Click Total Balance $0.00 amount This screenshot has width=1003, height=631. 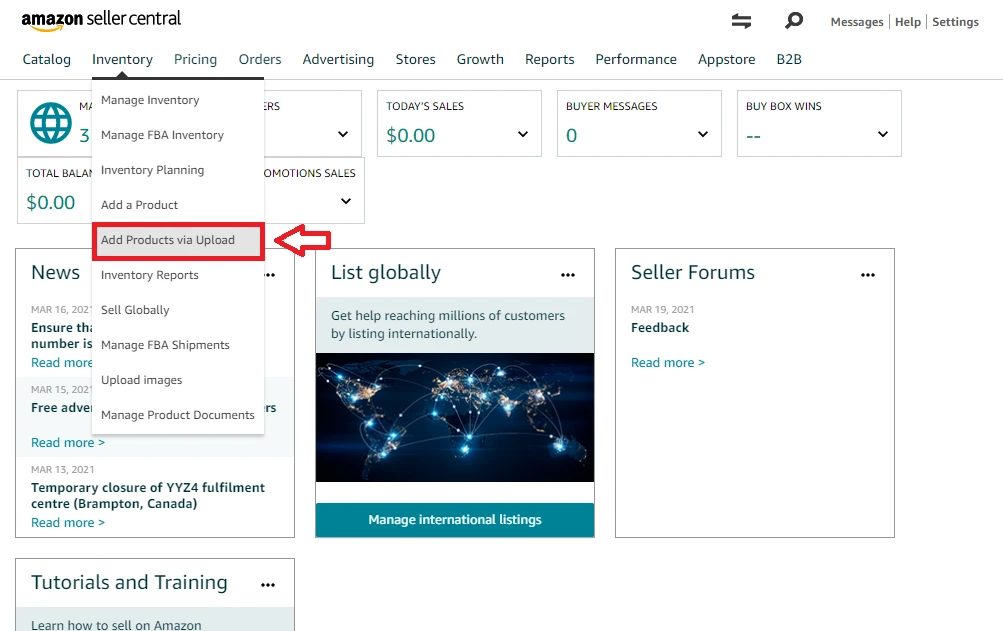tap(51, 202)
